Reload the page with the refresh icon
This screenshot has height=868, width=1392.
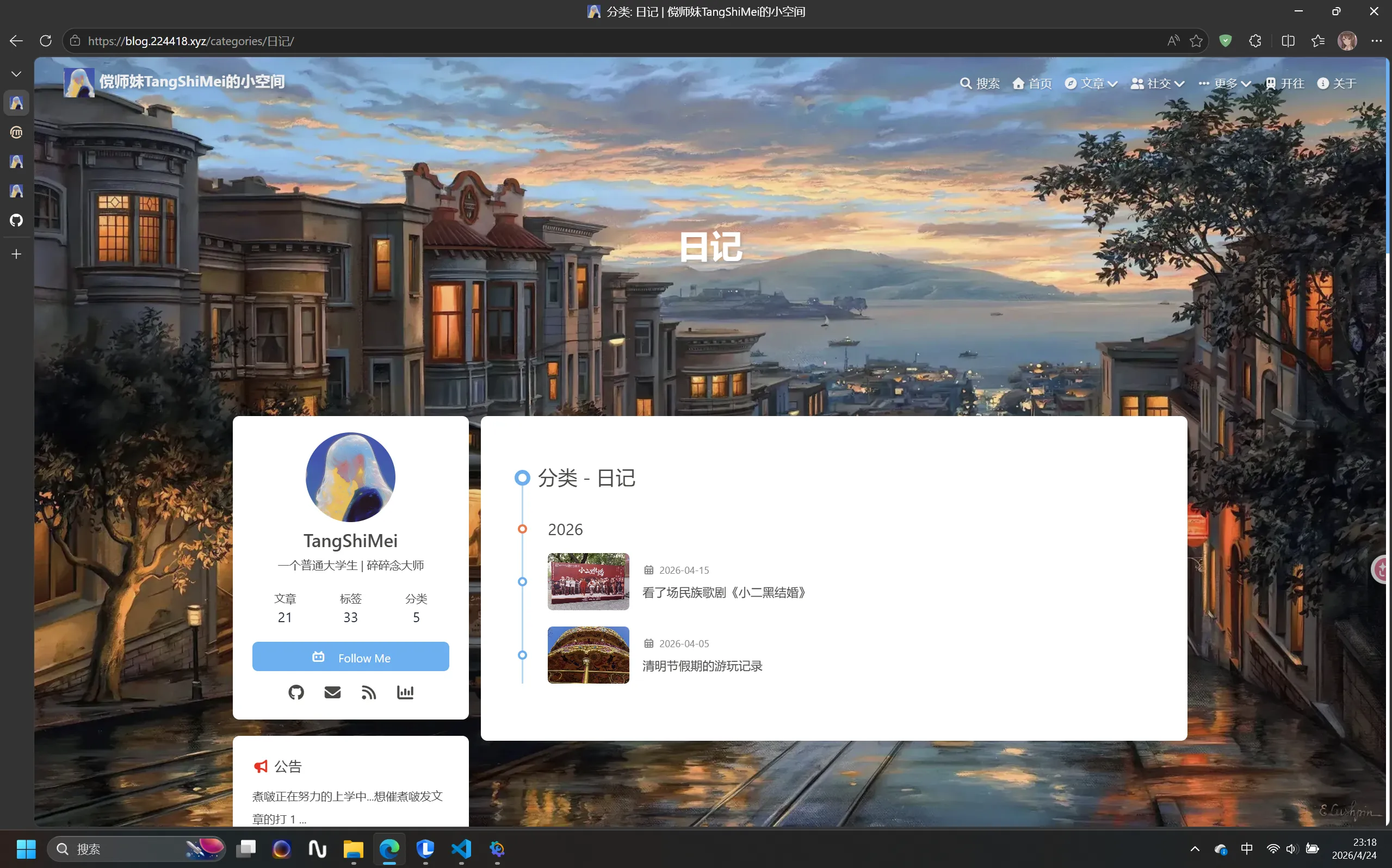pos(46,41)
